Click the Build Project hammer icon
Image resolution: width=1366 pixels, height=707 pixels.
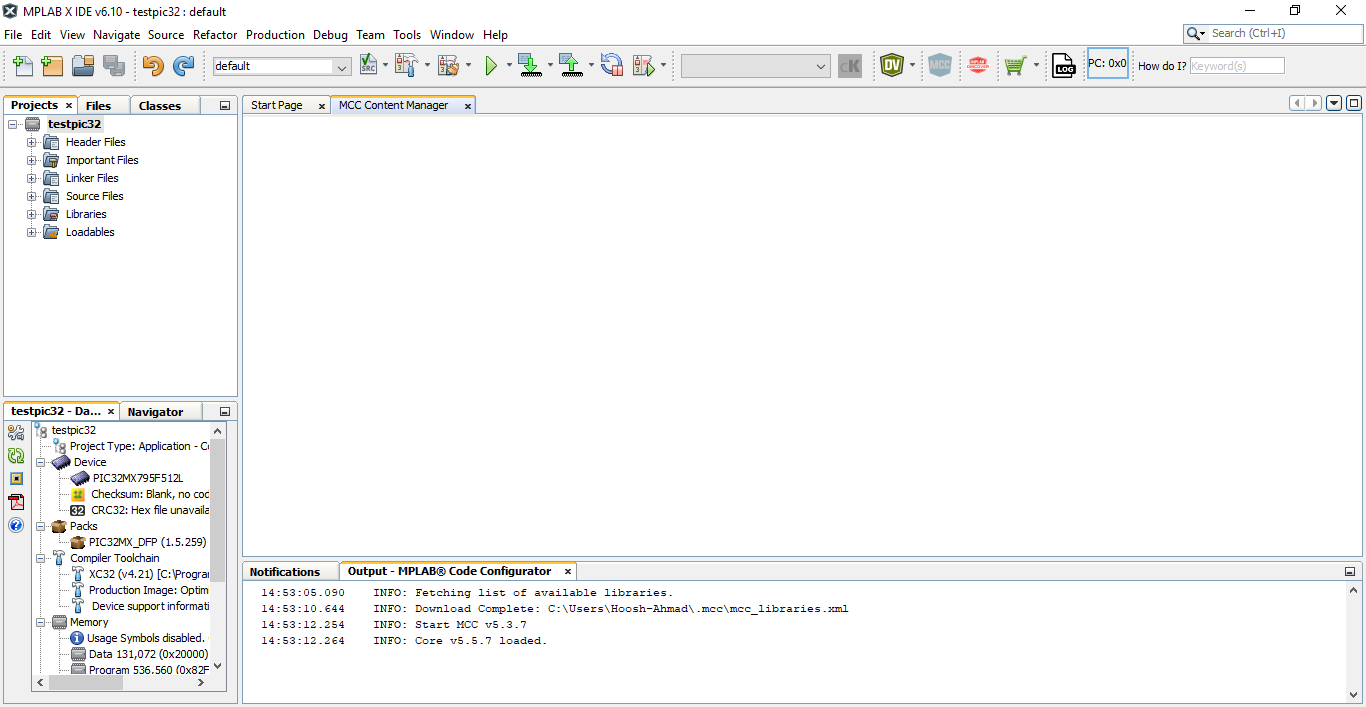pyautogui.click(x=405, y=66)
